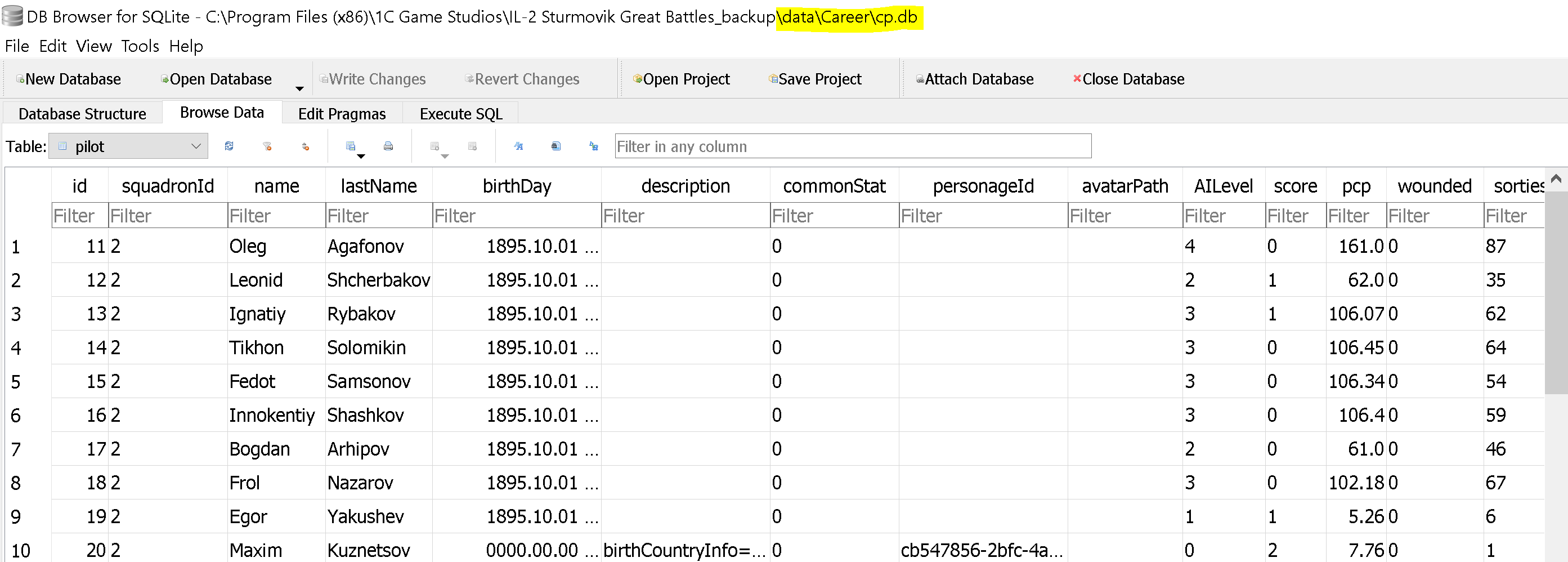Open the File menu
Image resolution: width=1568 pixels, height=562 pixels.
(17, 46)
